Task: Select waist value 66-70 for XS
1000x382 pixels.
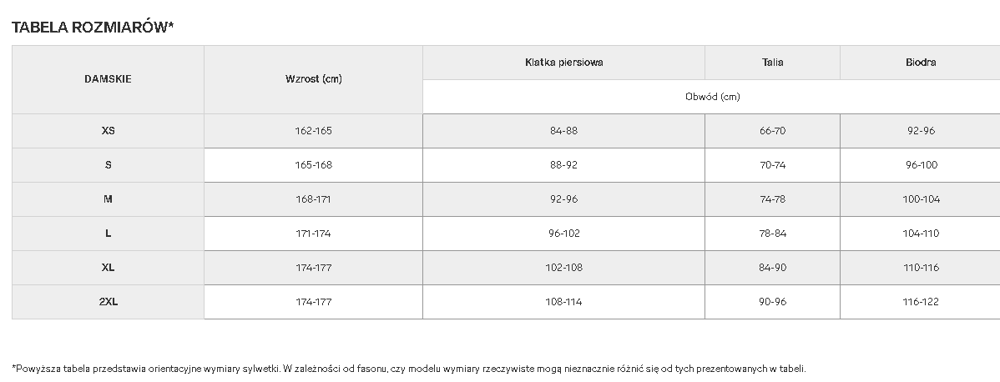Action: pos(772,131)
